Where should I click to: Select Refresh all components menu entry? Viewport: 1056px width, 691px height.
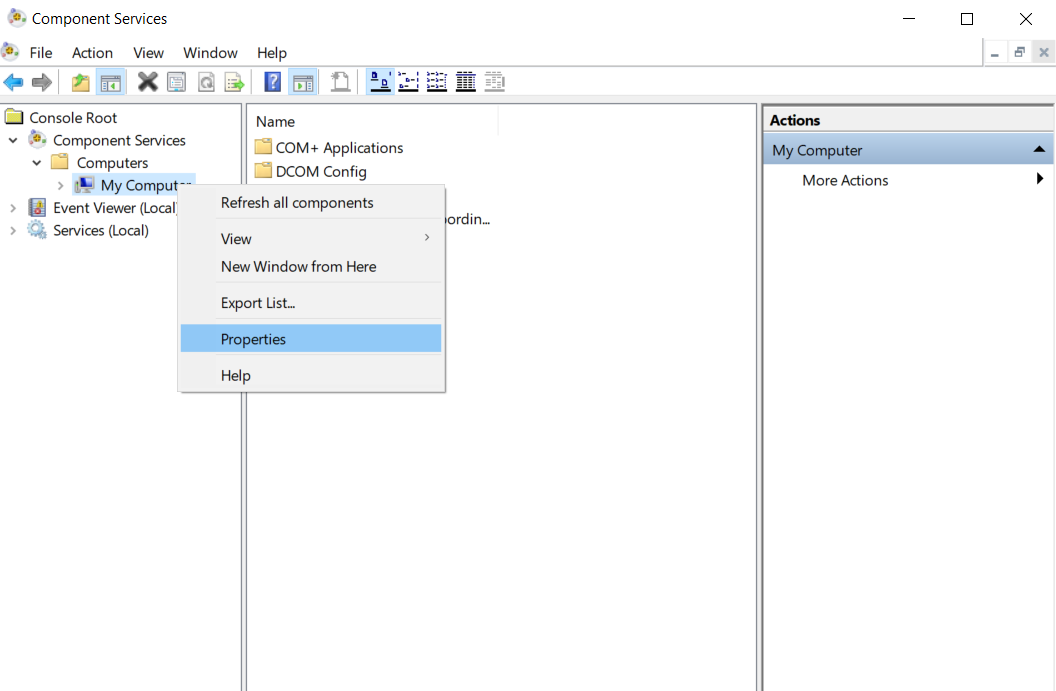pyautogui.click(x=297, y=203)
